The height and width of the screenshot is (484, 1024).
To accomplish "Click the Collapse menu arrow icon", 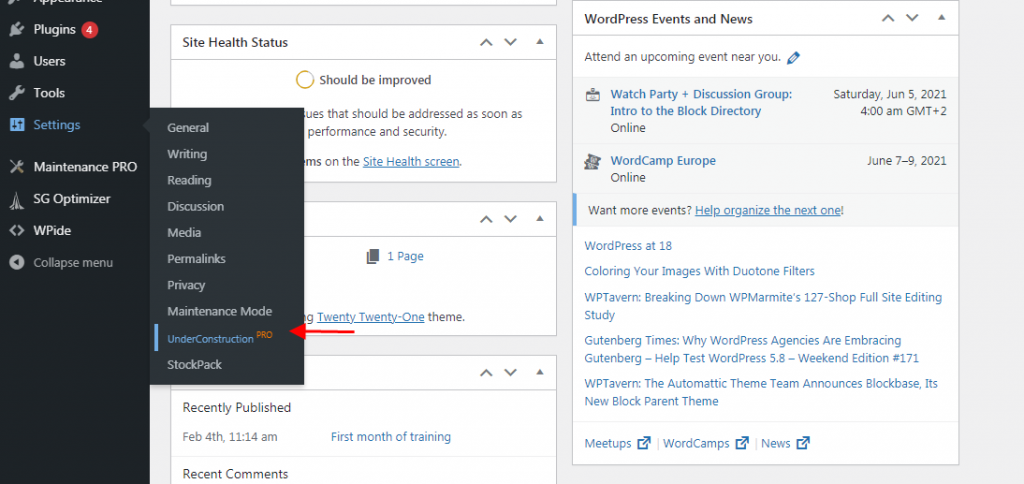I will (x=17, y=263).
